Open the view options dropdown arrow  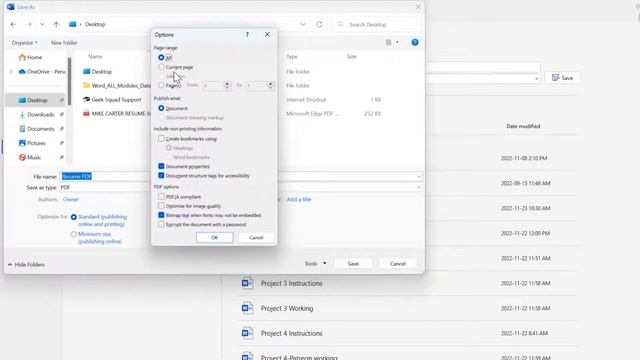click(x=397, y=42)
